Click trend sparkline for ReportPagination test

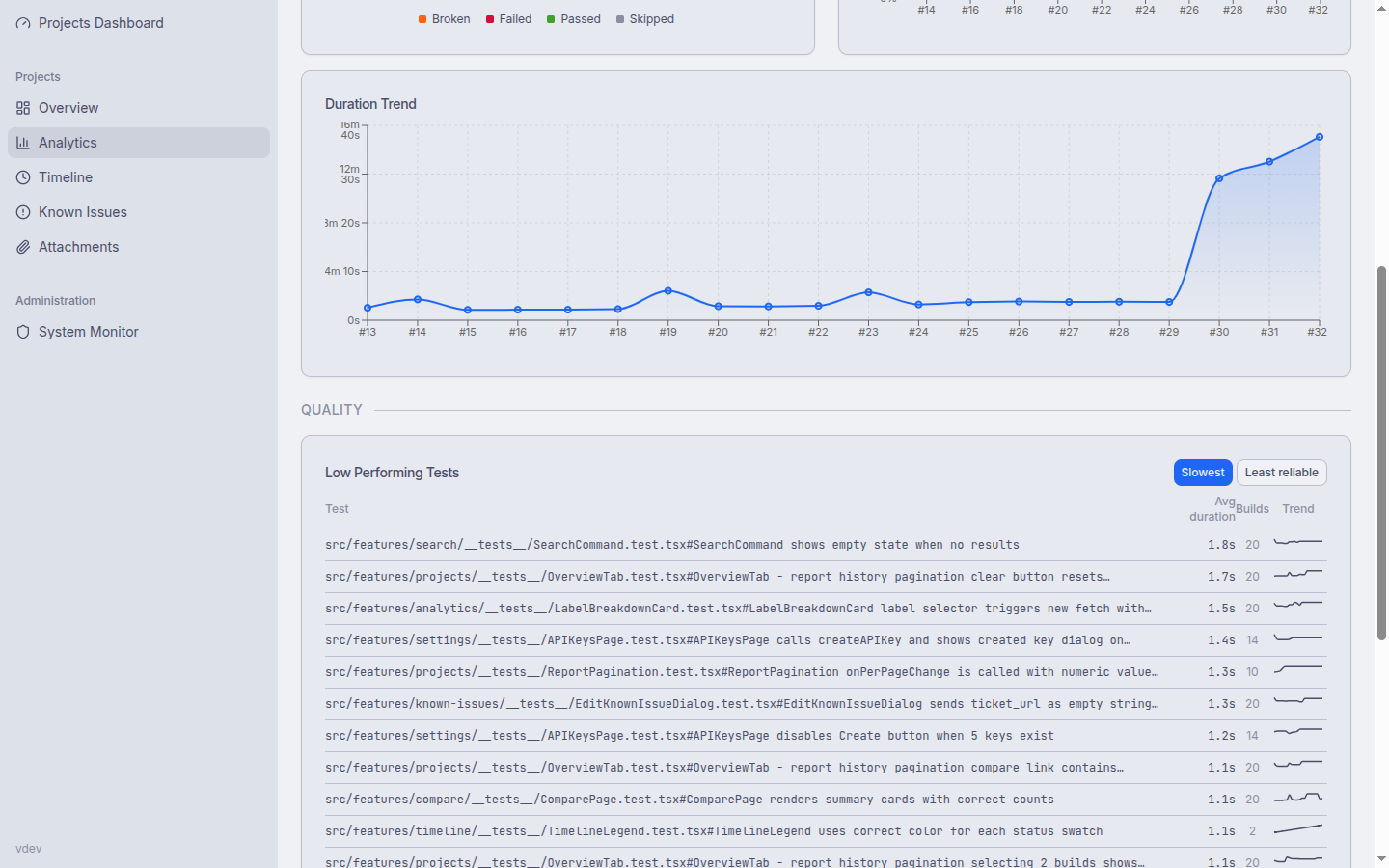pyautogui.click(x=1298, y=670)
